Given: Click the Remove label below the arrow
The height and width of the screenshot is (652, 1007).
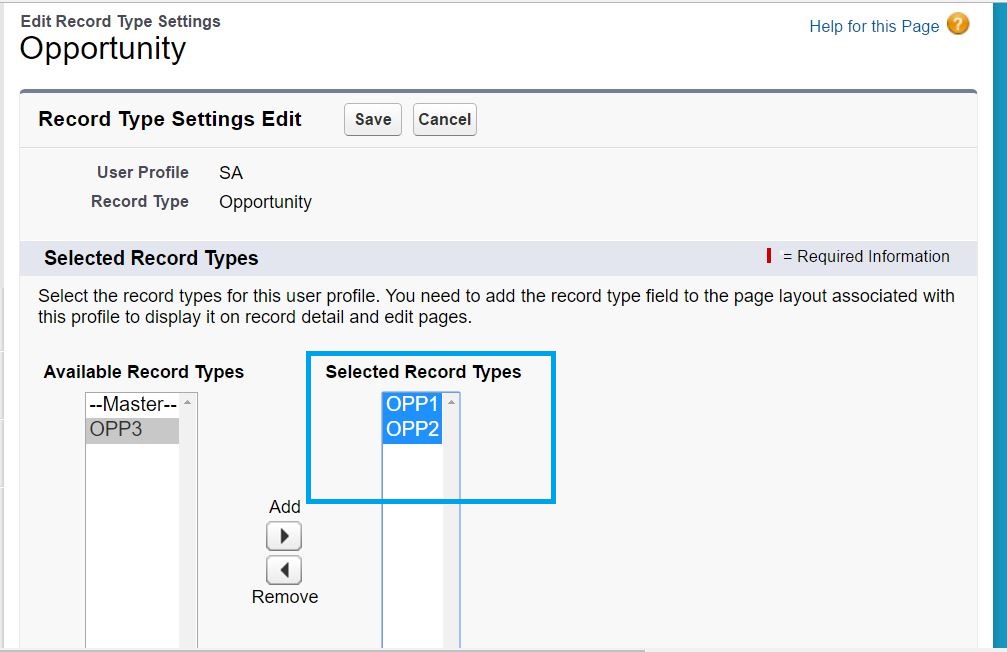Looking at the screenshot, I should [x=284, y=597].
